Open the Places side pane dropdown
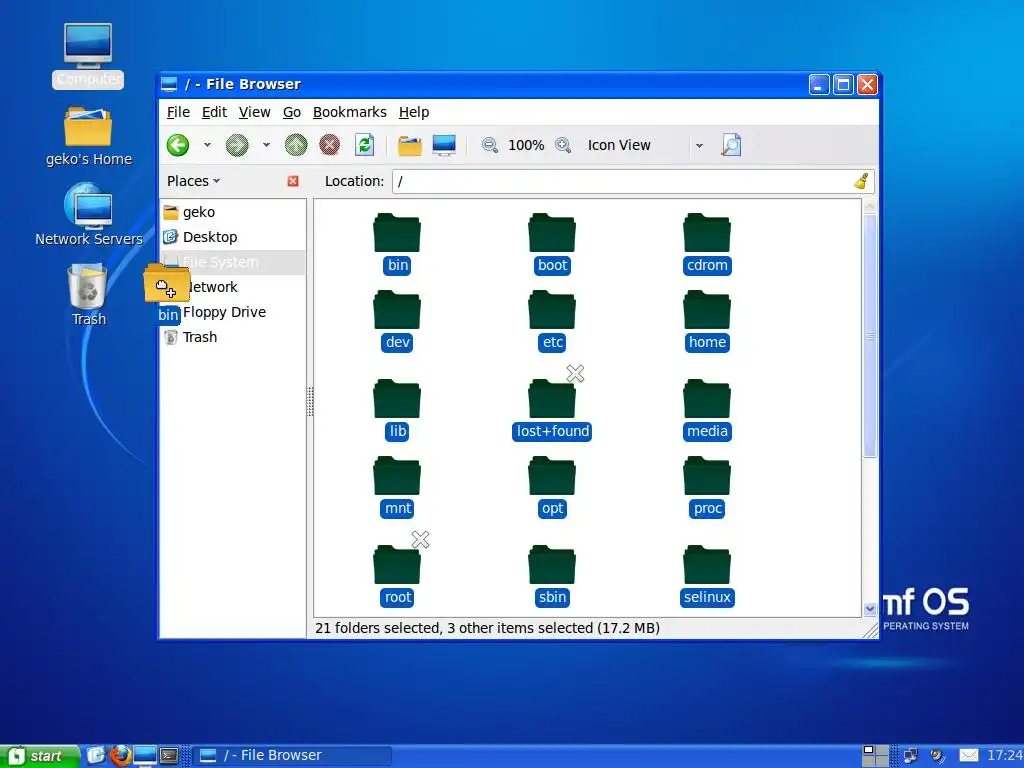1024x768 pixels. pos(193,181)
